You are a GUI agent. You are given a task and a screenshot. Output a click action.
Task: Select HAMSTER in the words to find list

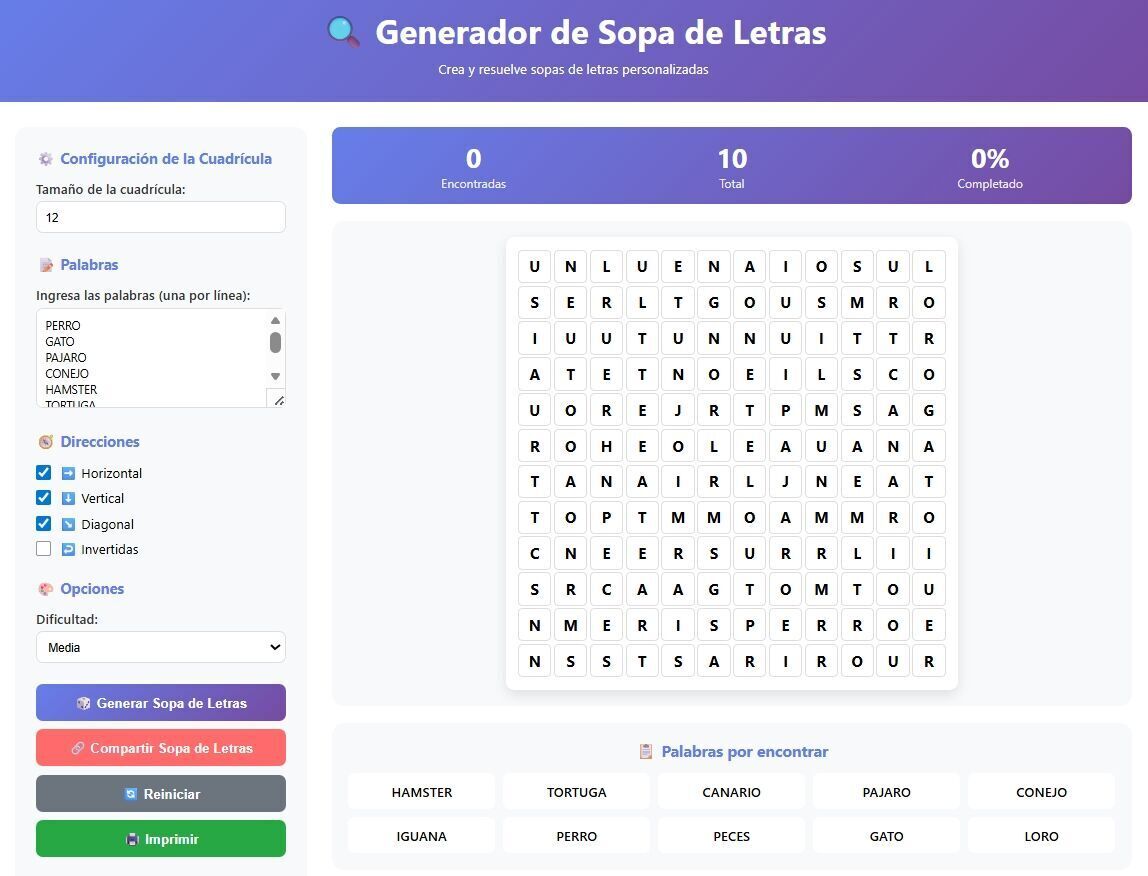(x=422, y=793)
